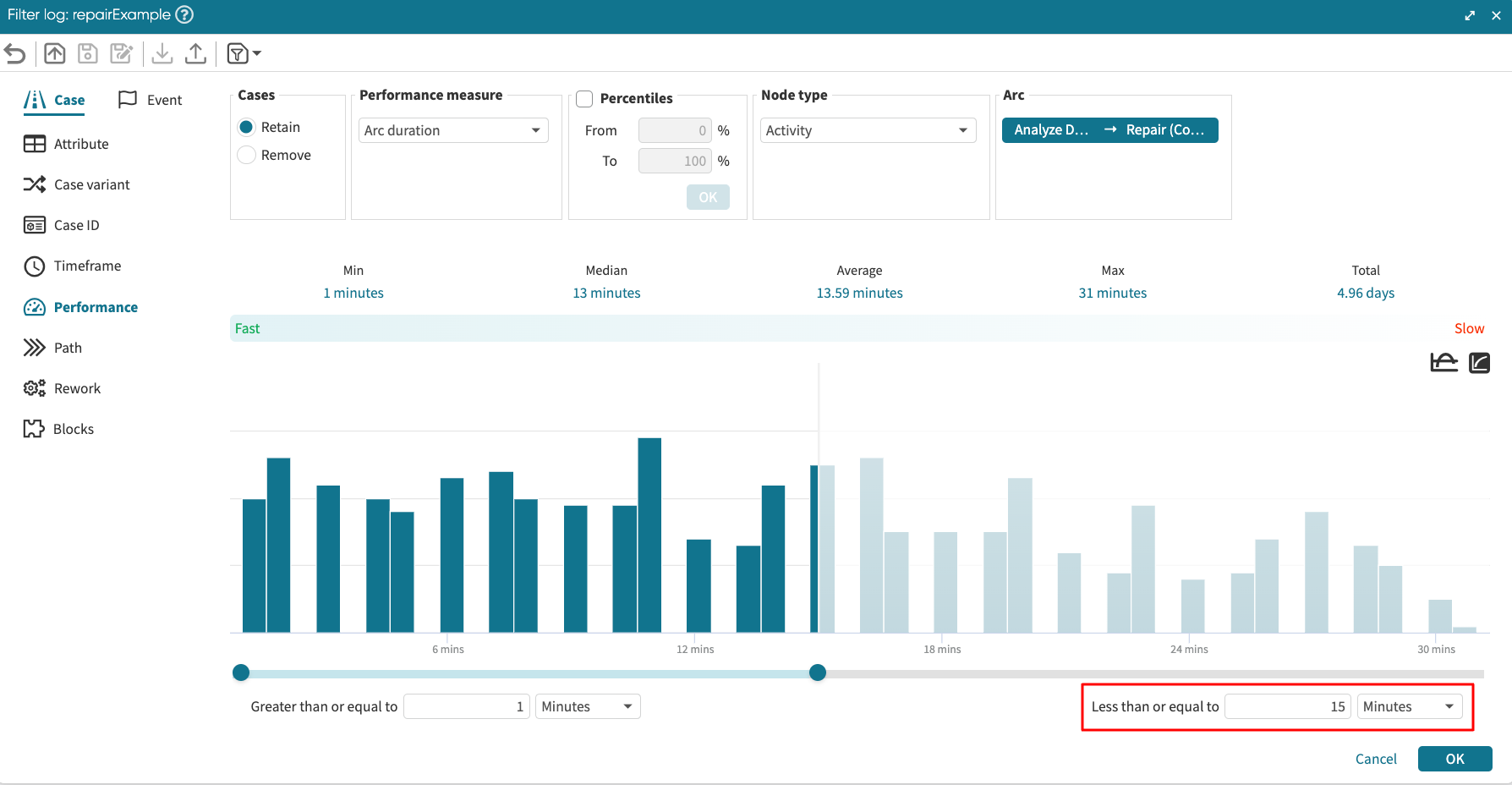Image resolution: width=1512 pixels, height=785 pixels.
Task: Select the Remove radio button
Action: [247, 155]
